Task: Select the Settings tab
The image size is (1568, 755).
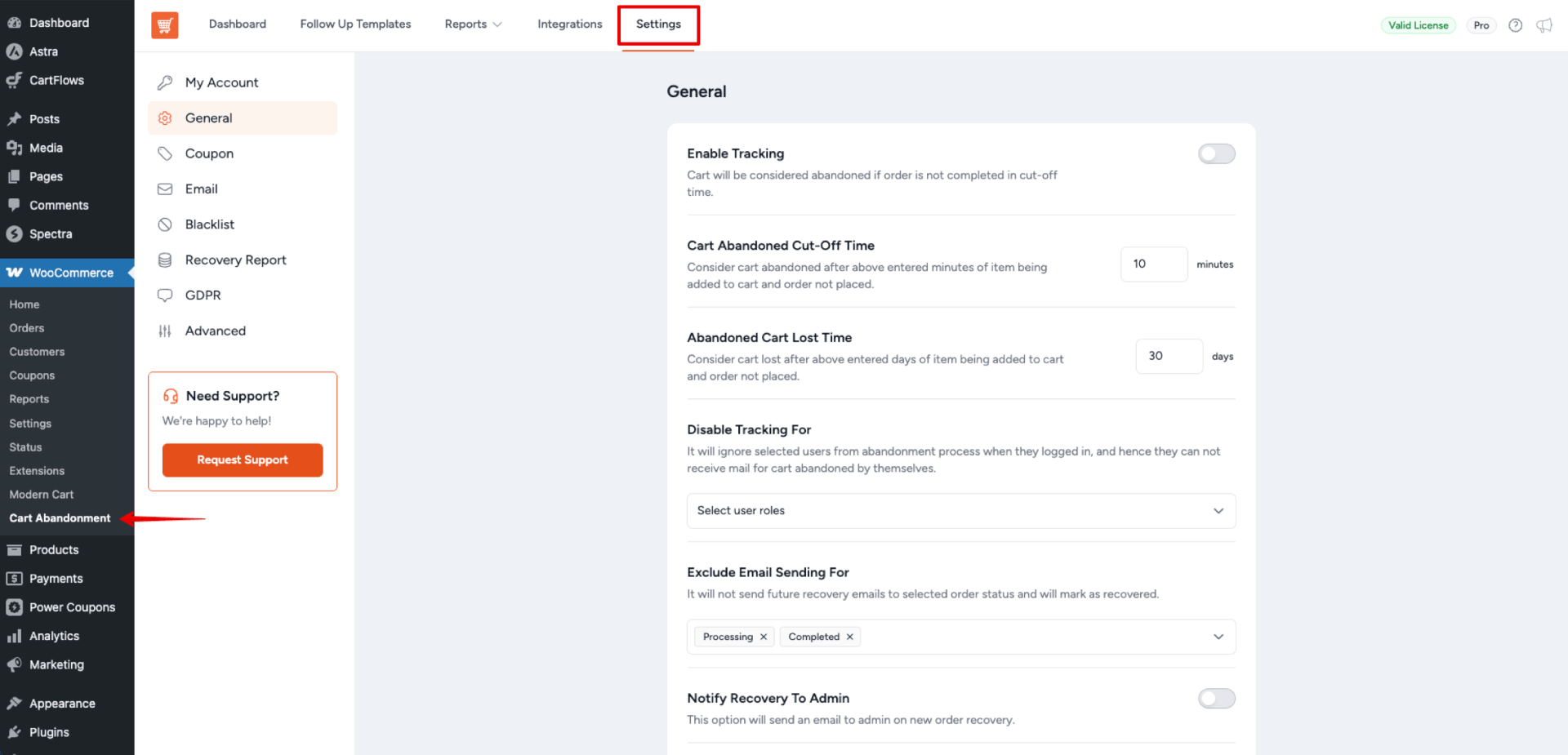Action: coord(658,24)
